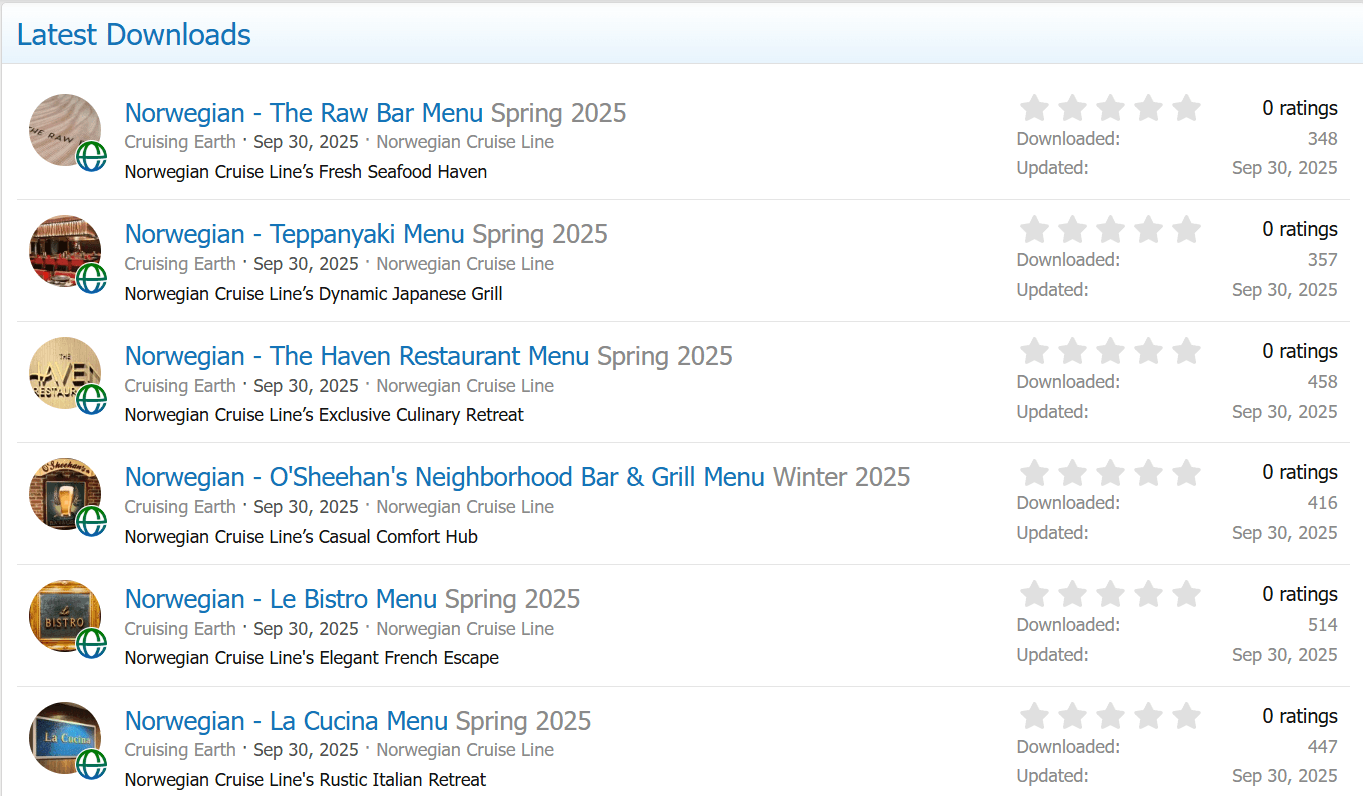Click the 0 ratings text for La Cucina Menu

click(1300, 716)
